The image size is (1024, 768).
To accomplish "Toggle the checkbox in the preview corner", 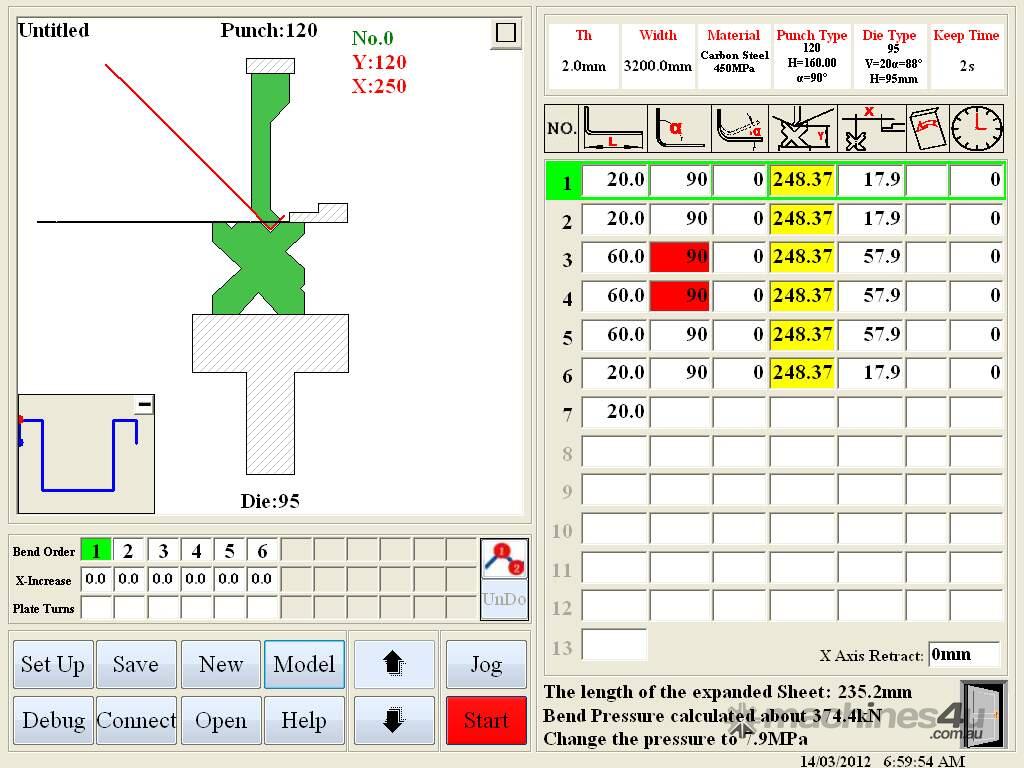I will (506, 33).
